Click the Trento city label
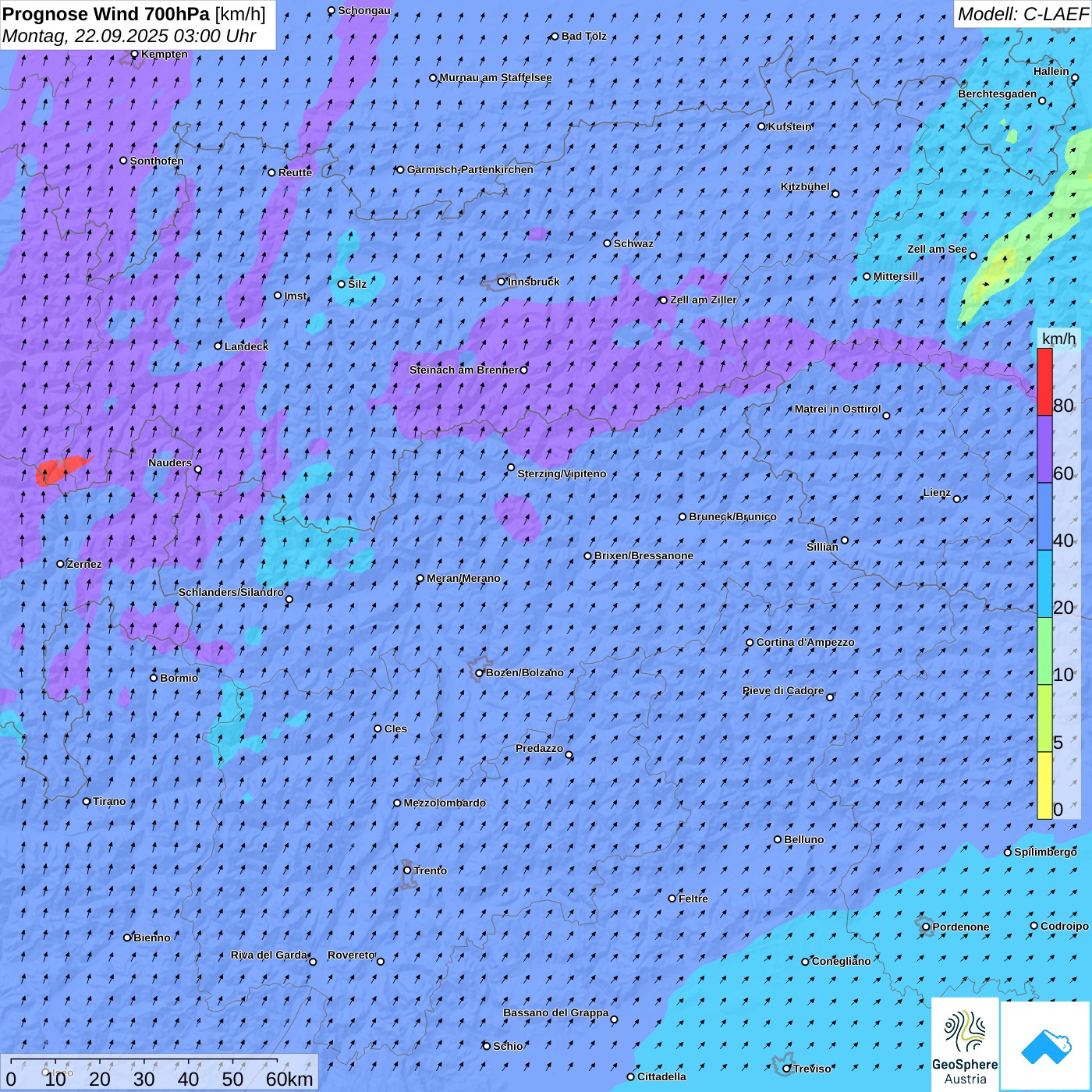 430,870
